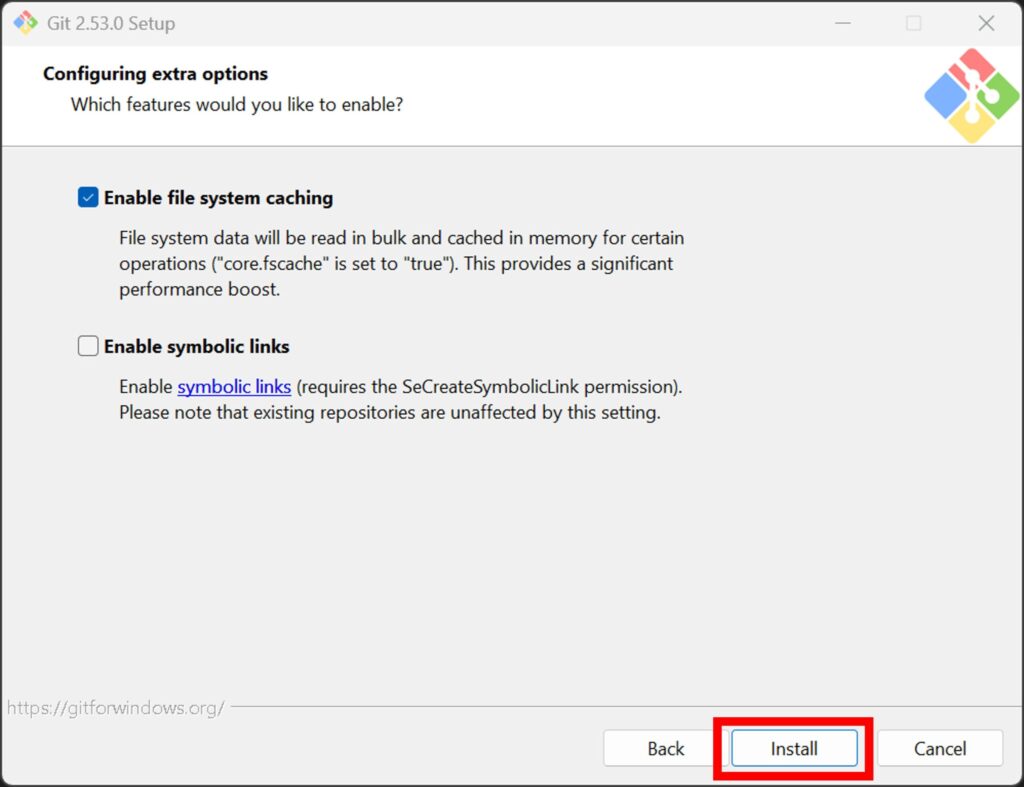Click the Git icon in the title bar
The height and width of the screenshot is (787, 1024).
[25, 23]
